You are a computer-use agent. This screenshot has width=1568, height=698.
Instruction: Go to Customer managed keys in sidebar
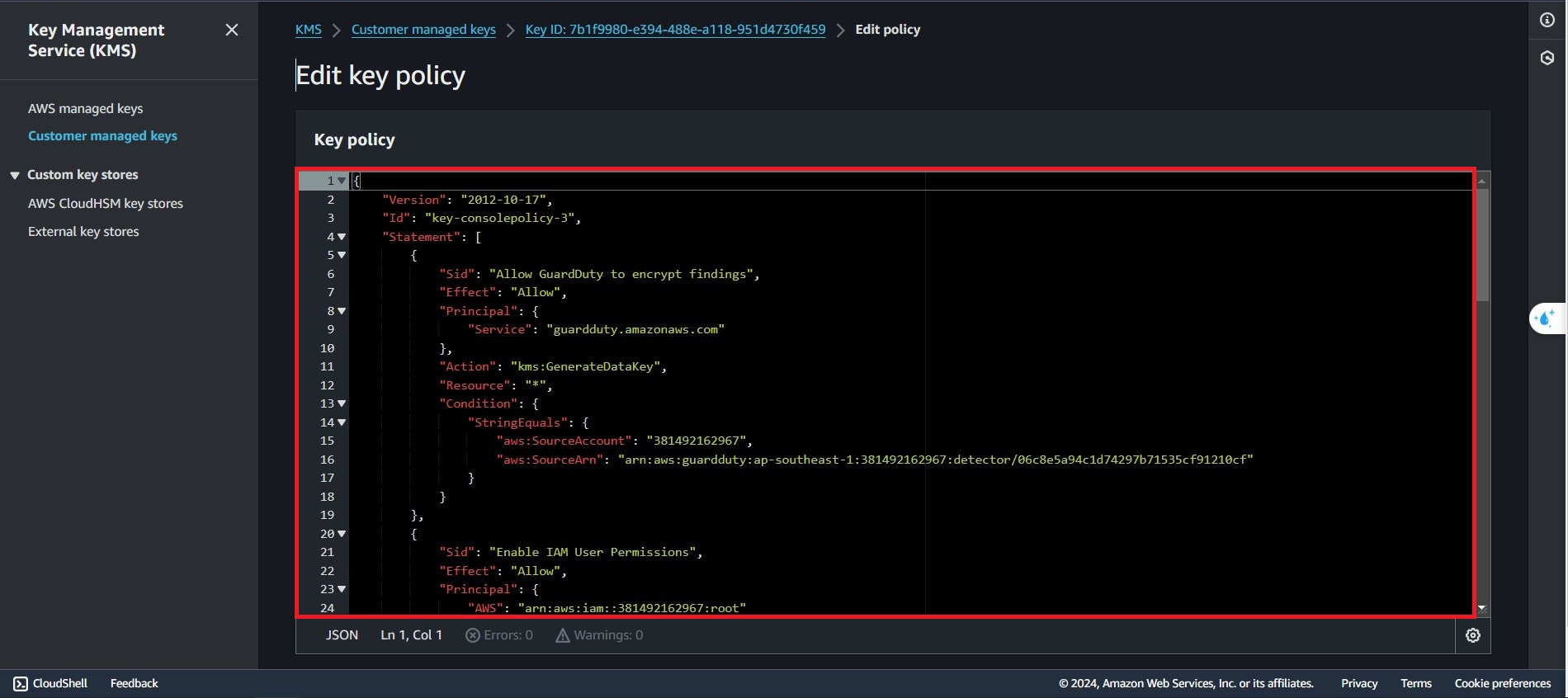pos(102,135)
